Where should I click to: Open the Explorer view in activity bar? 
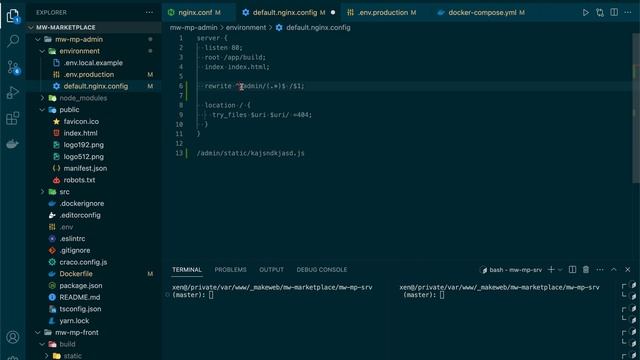(x=13, y=16)
